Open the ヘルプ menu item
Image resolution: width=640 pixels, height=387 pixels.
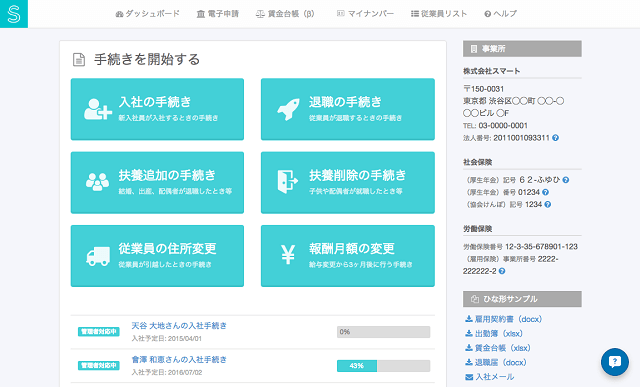500,14
